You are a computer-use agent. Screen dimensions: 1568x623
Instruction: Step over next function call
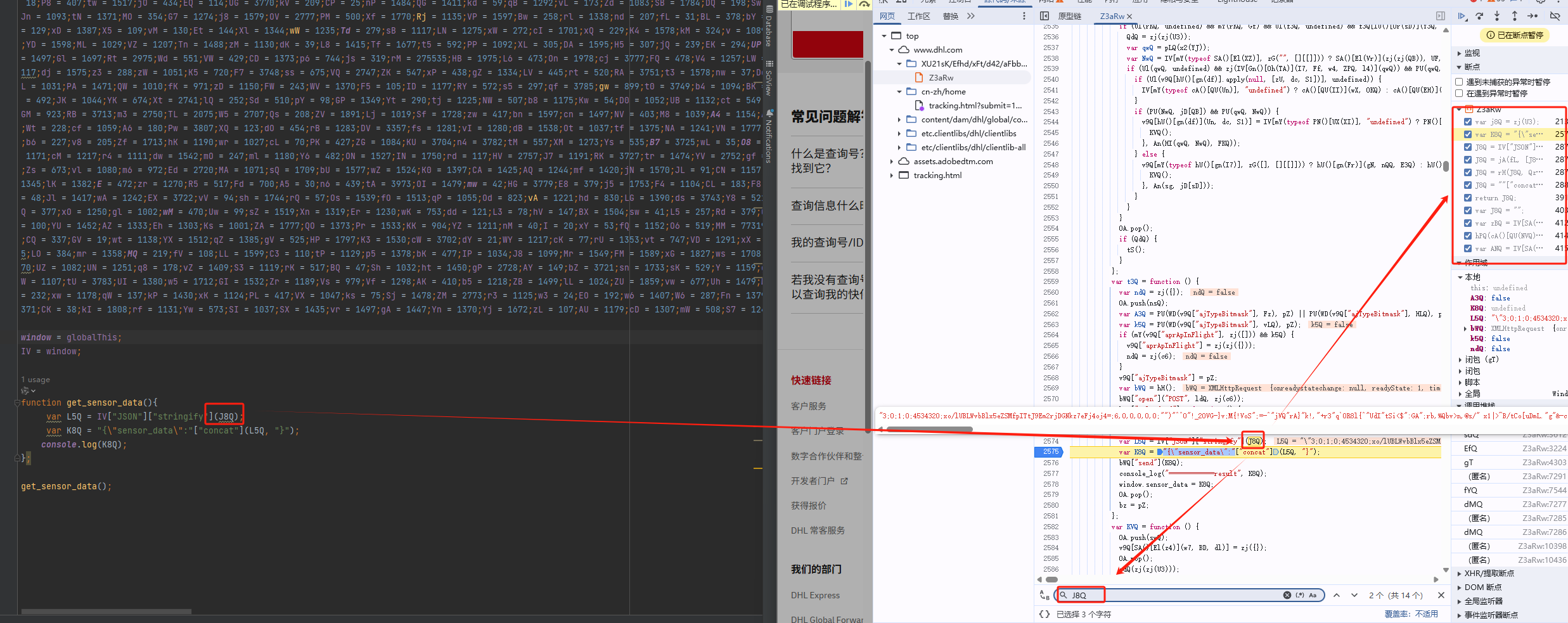pyautogui.click(x=1479, y=16)
